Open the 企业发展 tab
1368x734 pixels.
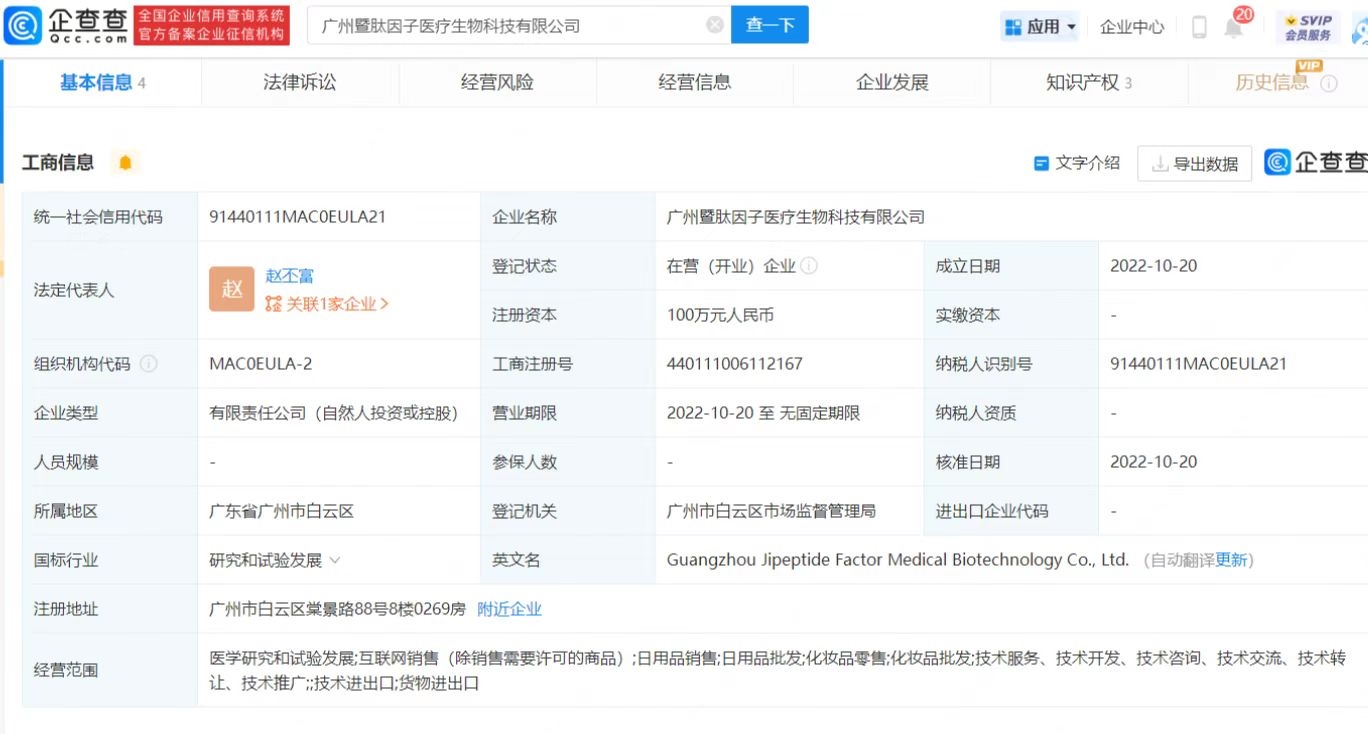(x=892, y=83)
